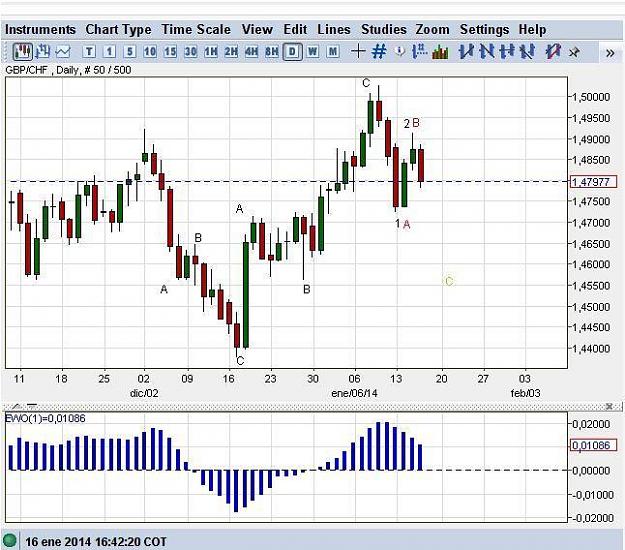The width and height of the screenshot is (625, 550).
Task: Switch to 5-minute time scale
Action: tap(130, 52)
